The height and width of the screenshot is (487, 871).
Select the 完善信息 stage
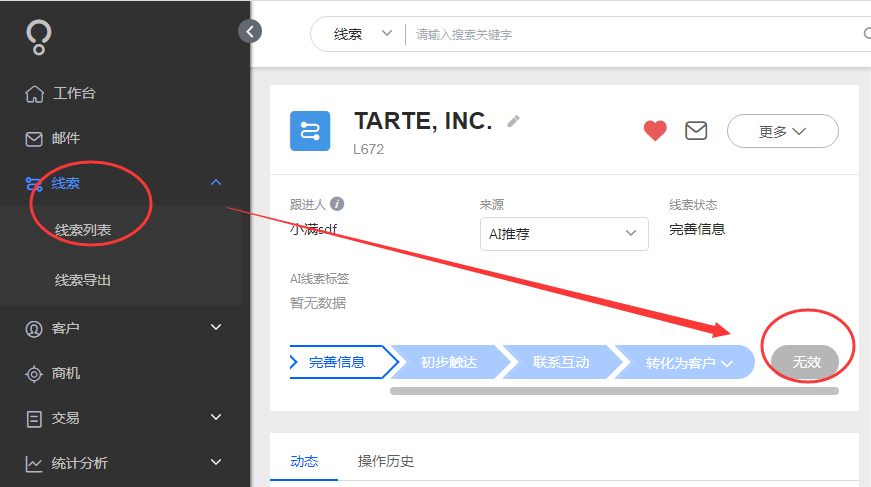(344, 363)
